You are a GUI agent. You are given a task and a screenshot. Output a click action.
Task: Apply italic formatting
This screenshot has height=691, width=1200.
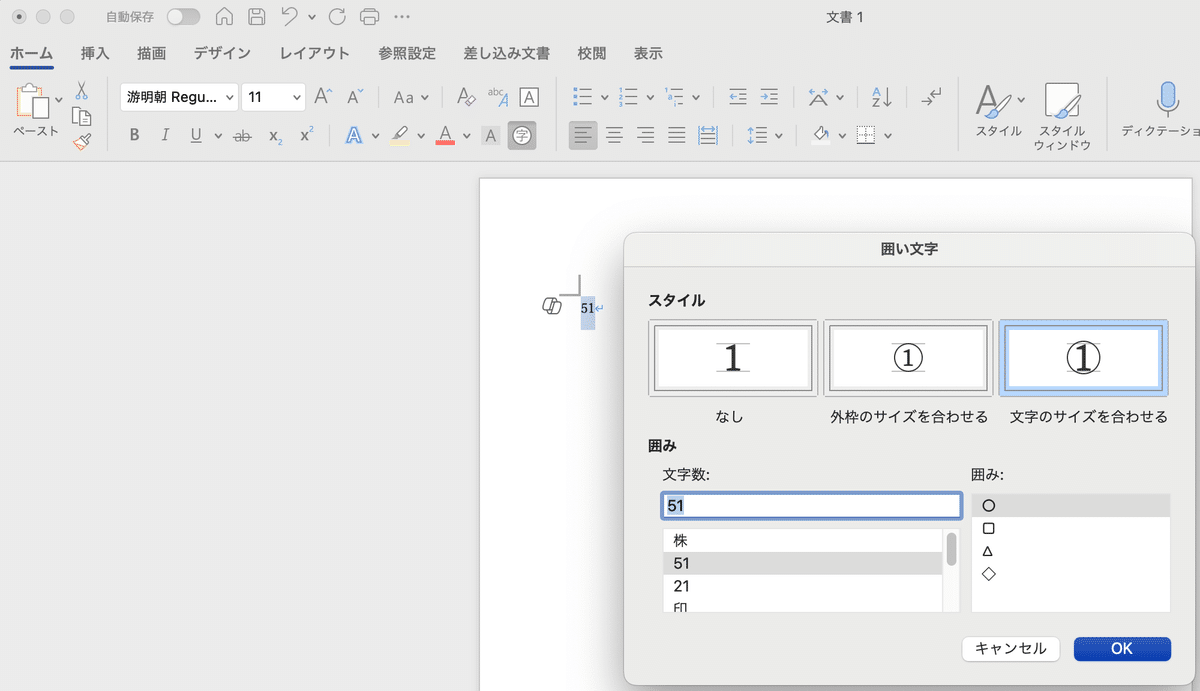165,136
